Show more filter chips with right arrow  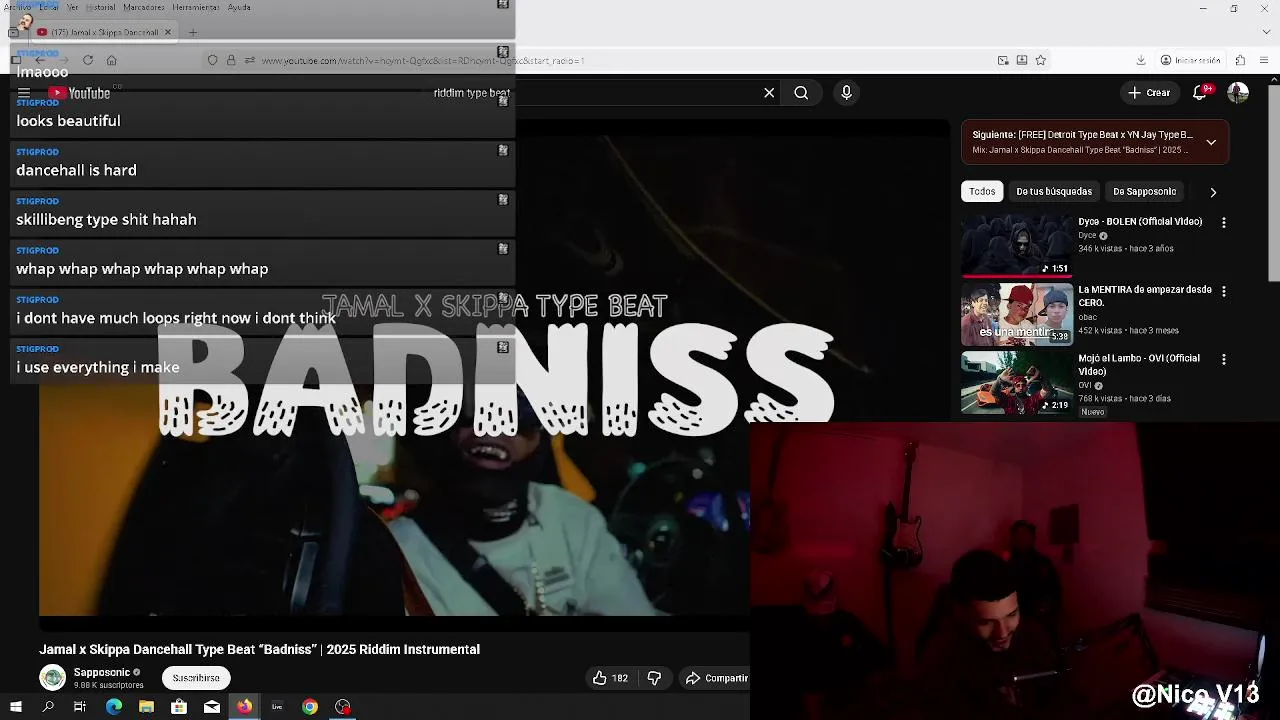click(1213, 191)
